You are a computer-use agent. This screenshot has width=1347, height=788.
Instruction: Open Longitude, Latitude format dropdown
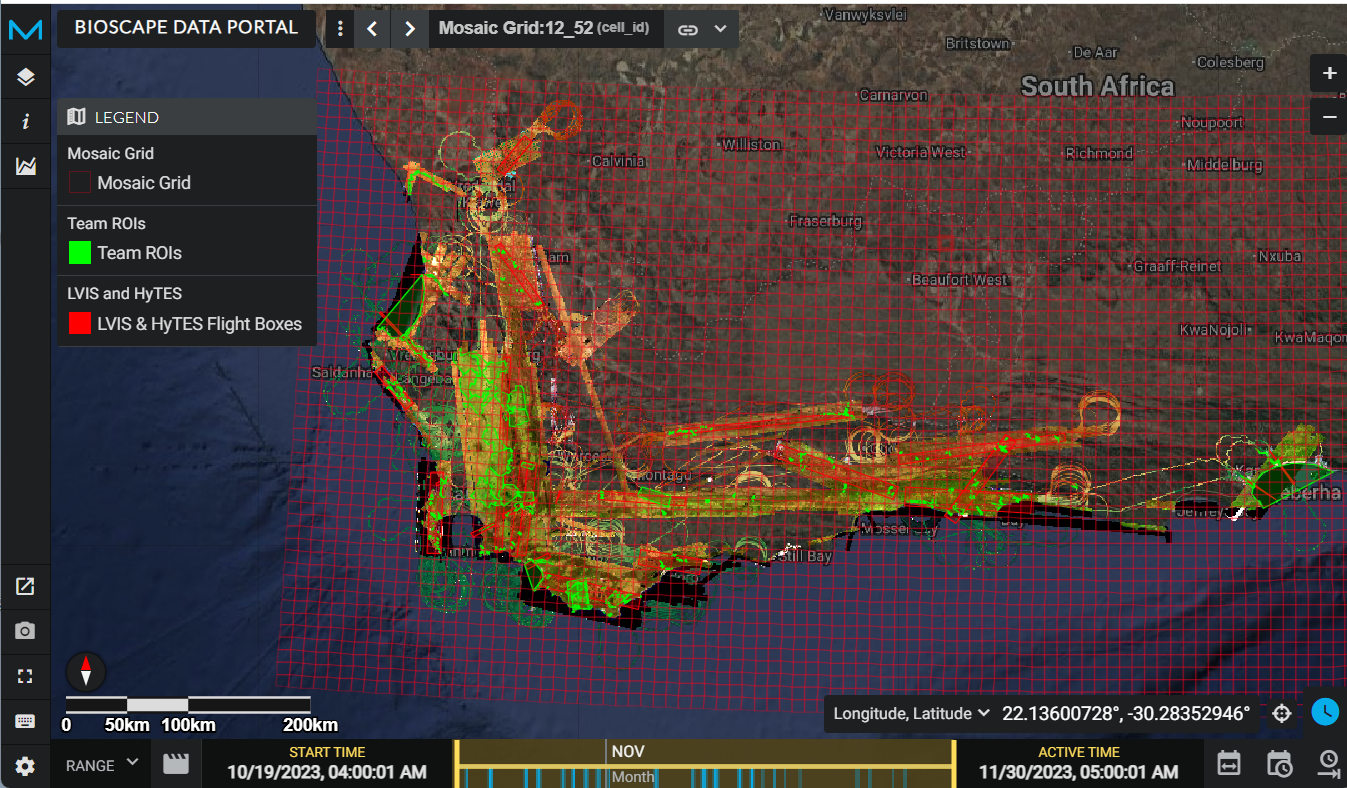911,713
